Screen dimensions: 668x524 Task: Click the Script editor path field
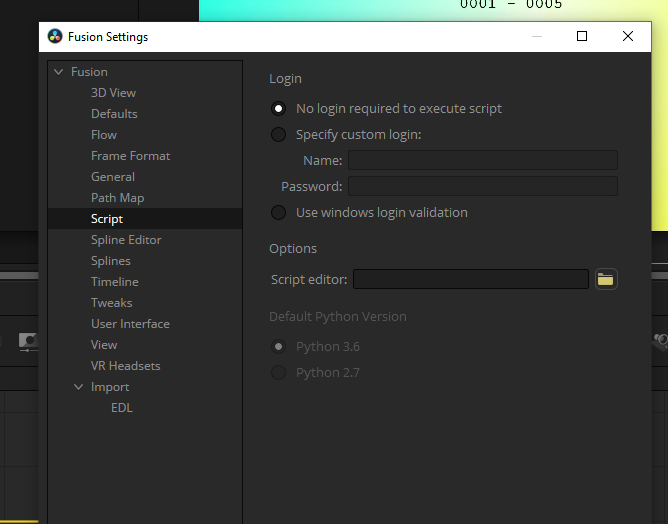click(471, 279)
